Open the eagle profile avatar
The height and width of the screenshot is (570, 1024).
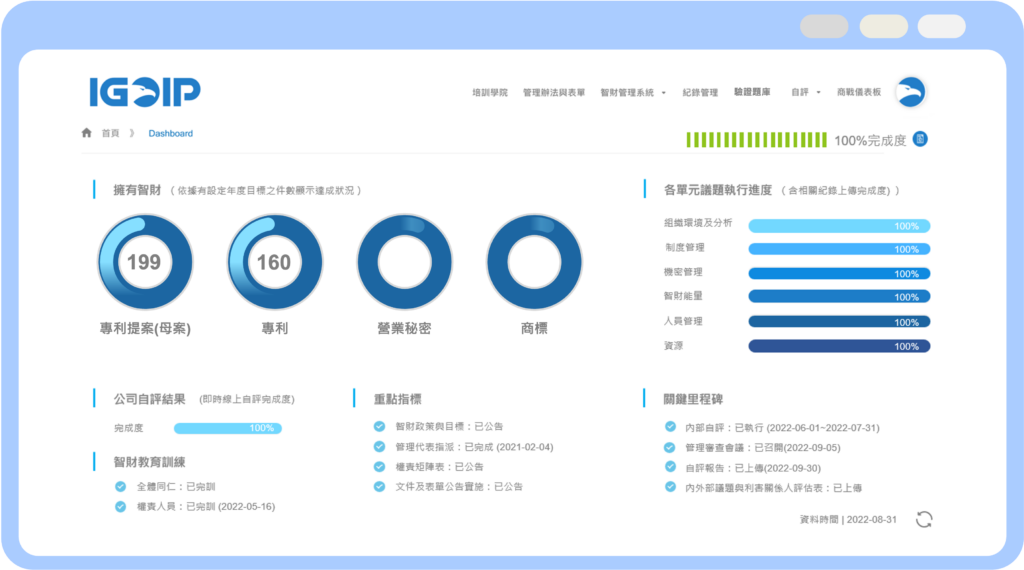coord(910,92)
